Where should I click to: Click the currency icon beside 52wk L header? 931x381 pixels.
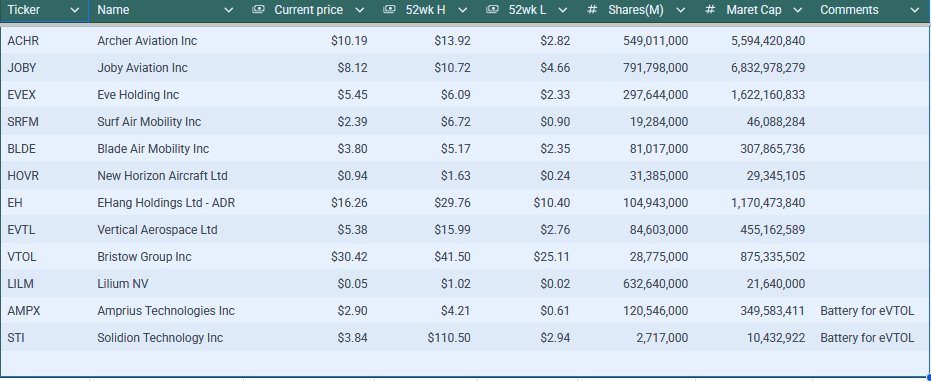[x=492, y=9]
